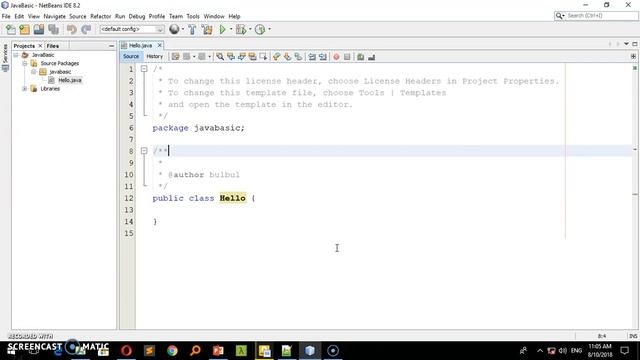The width and height of the screenshot is (640, 360).
Task: Click the Toggle Bookmark icon
Action: point(298,57)
